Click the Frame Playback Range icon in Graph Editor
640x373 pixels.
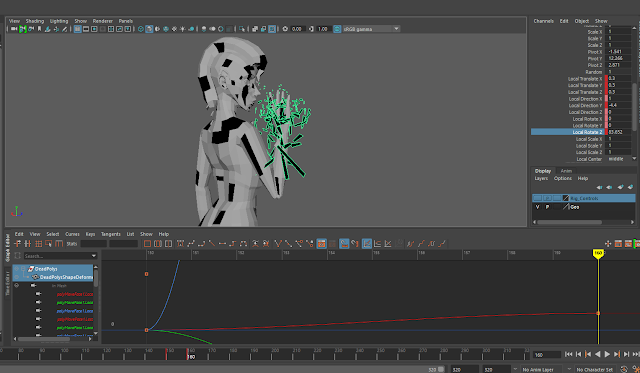[x=158, y=244]
